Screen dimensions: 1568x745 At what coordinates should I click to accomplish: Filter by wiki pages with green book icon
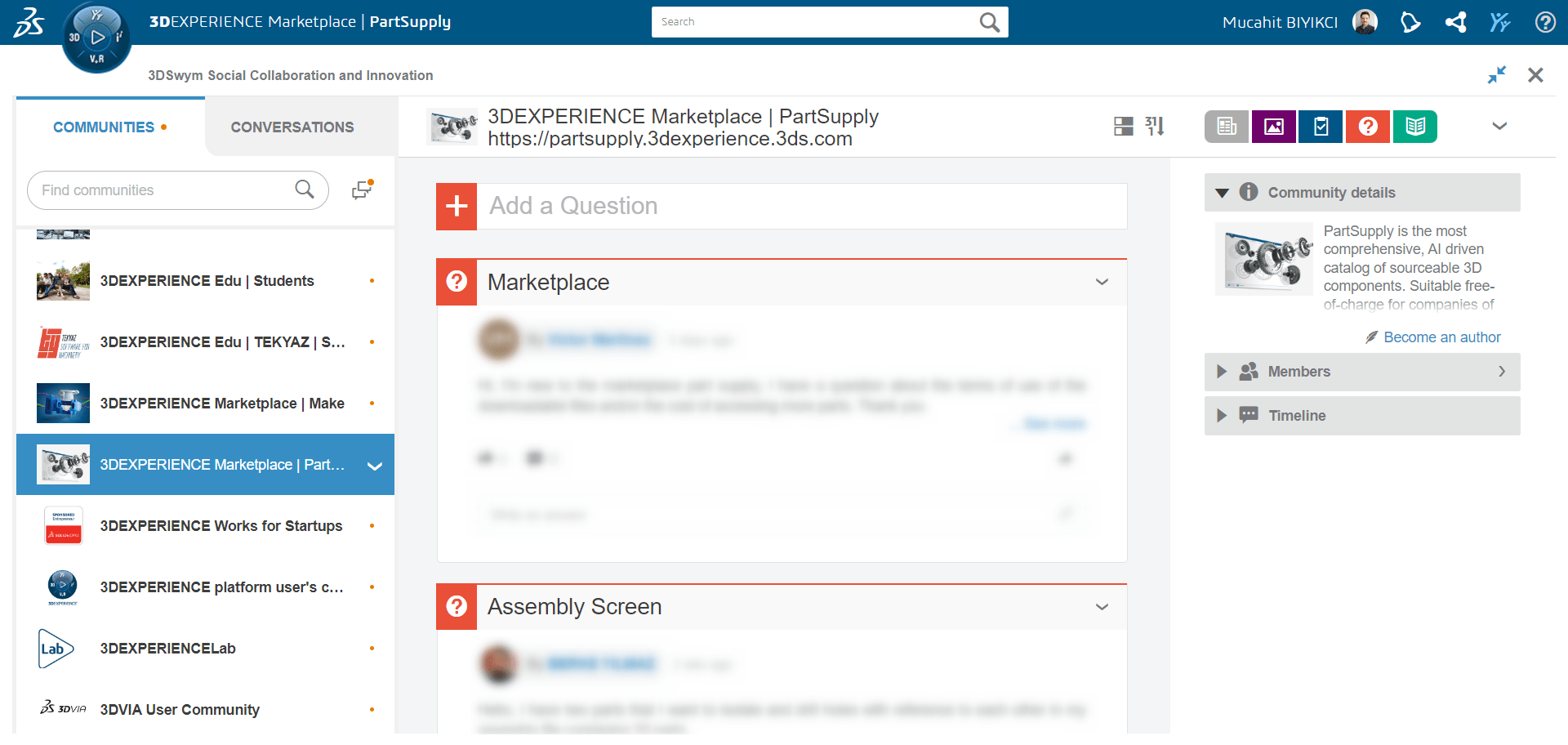point(1415,127)
